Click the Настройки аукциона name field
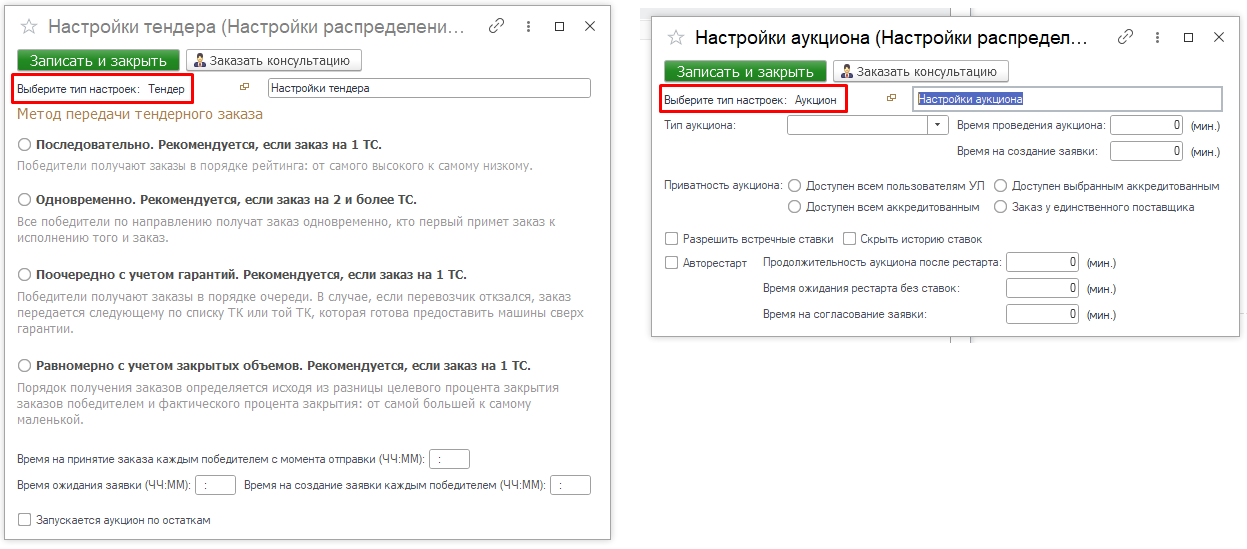Screen dimensions: 1247x549 tap(1067, 99)
